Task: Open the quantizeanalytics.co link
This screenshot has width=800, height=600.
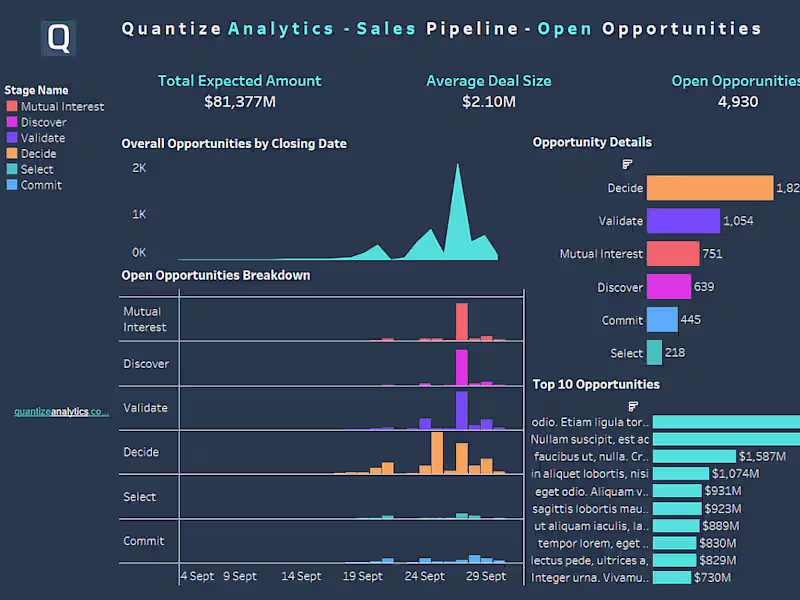Action: tap(61, 411)
